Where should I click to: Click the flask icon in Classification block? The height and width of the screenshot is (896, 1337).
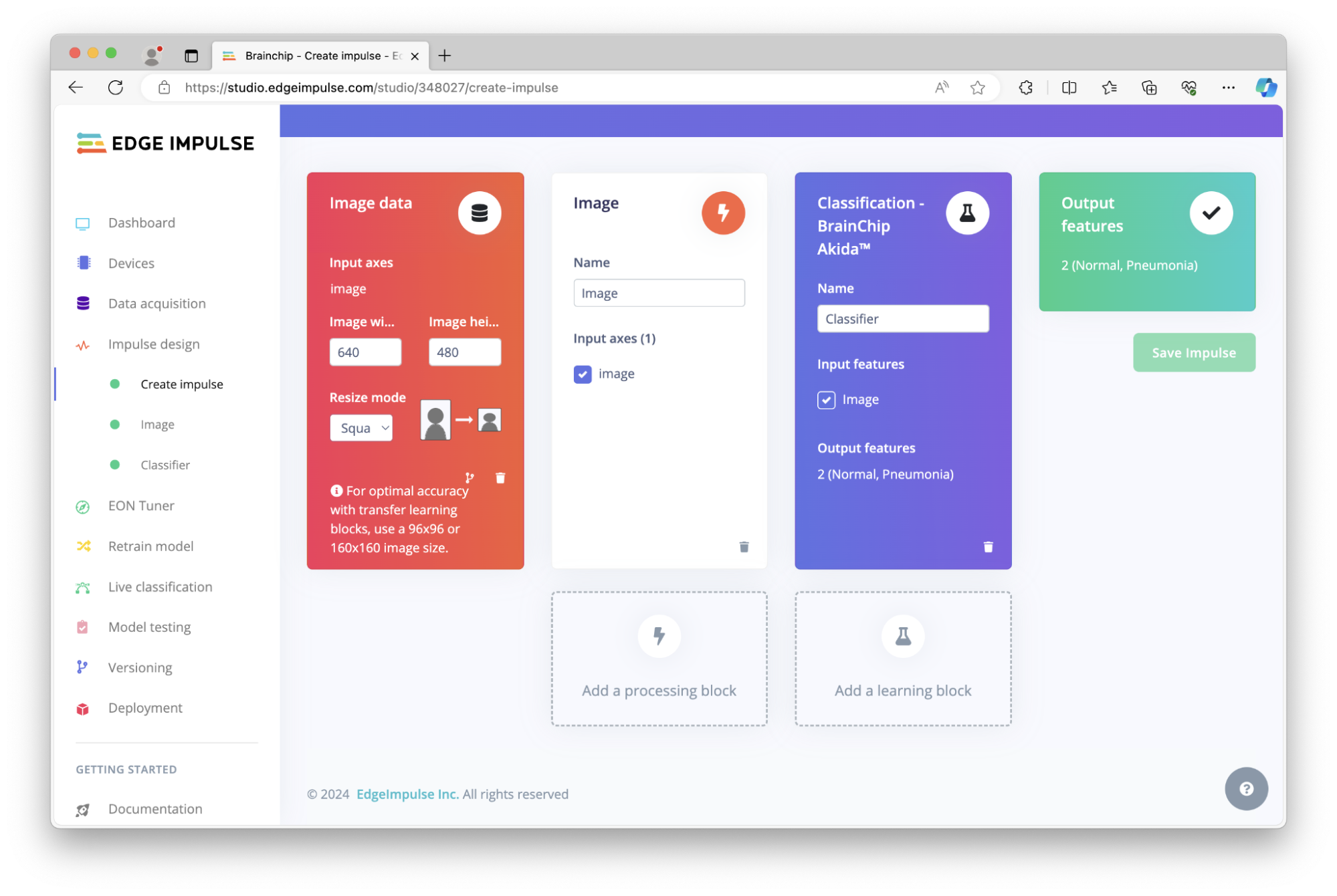(x=967, y=213)
